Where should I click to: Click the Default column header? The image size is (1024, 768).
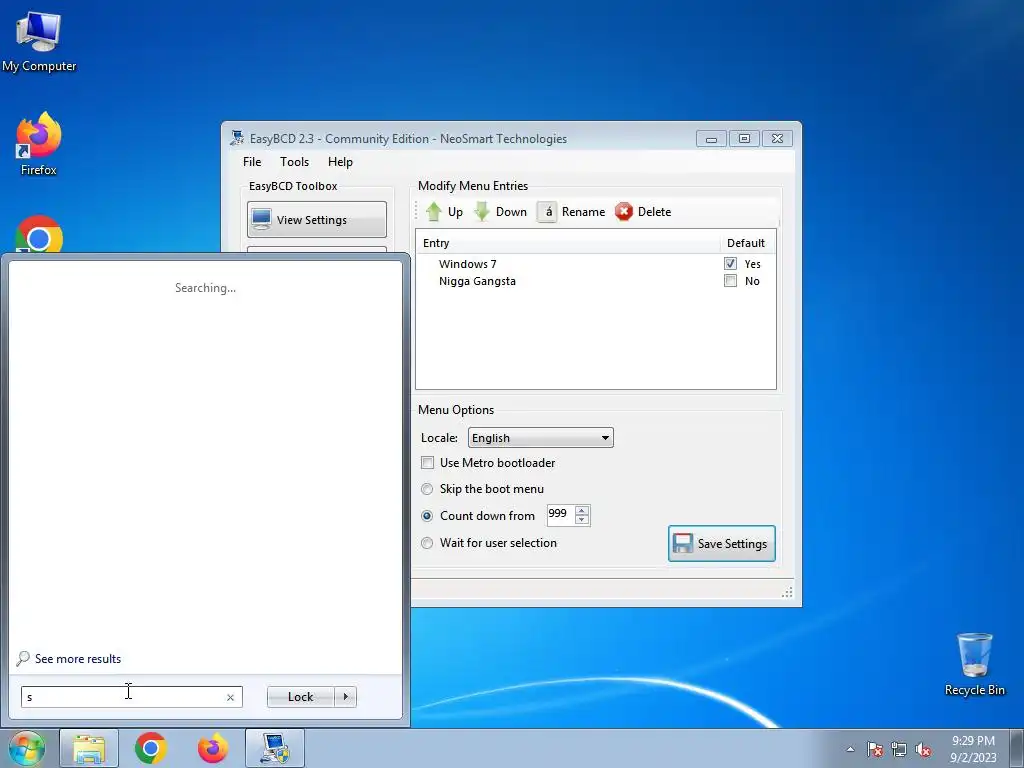tap(748, 243)
